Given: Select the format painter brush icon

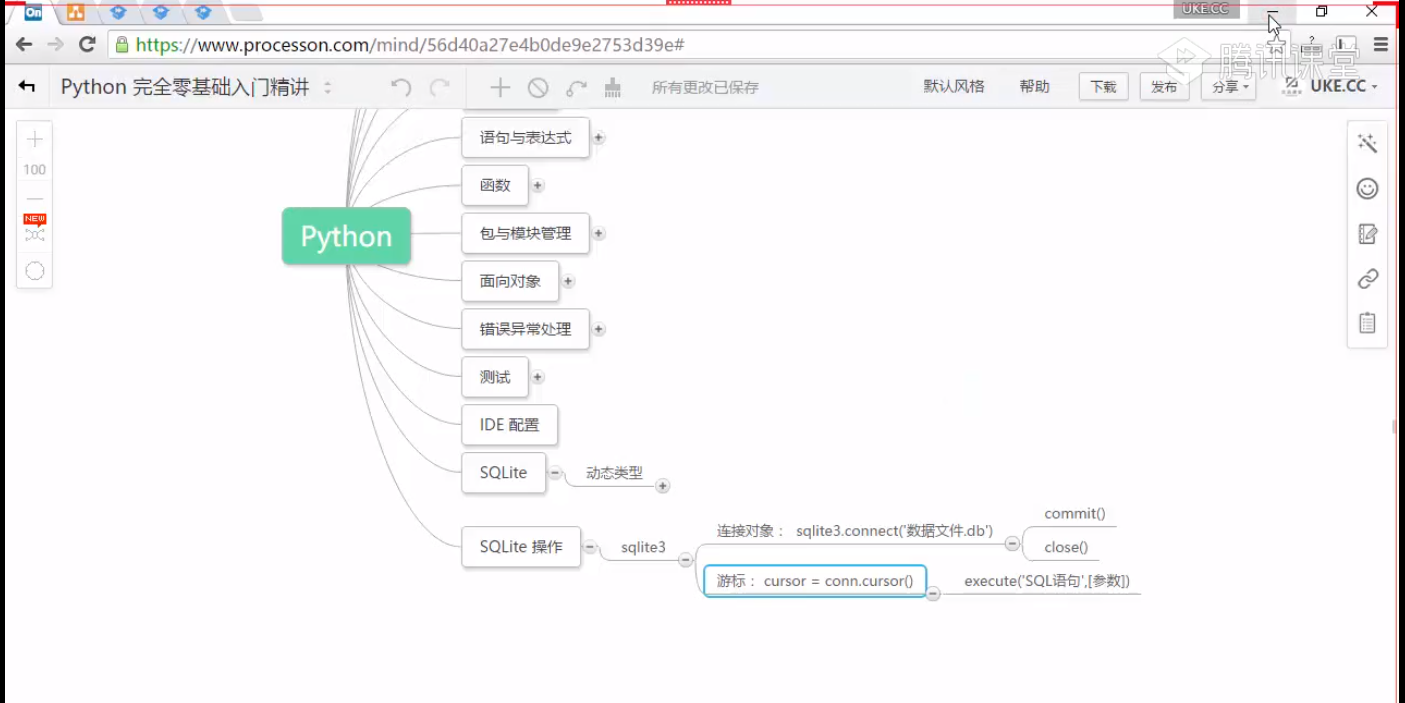Looking at the screenshot, I should (x=613, y=88).
